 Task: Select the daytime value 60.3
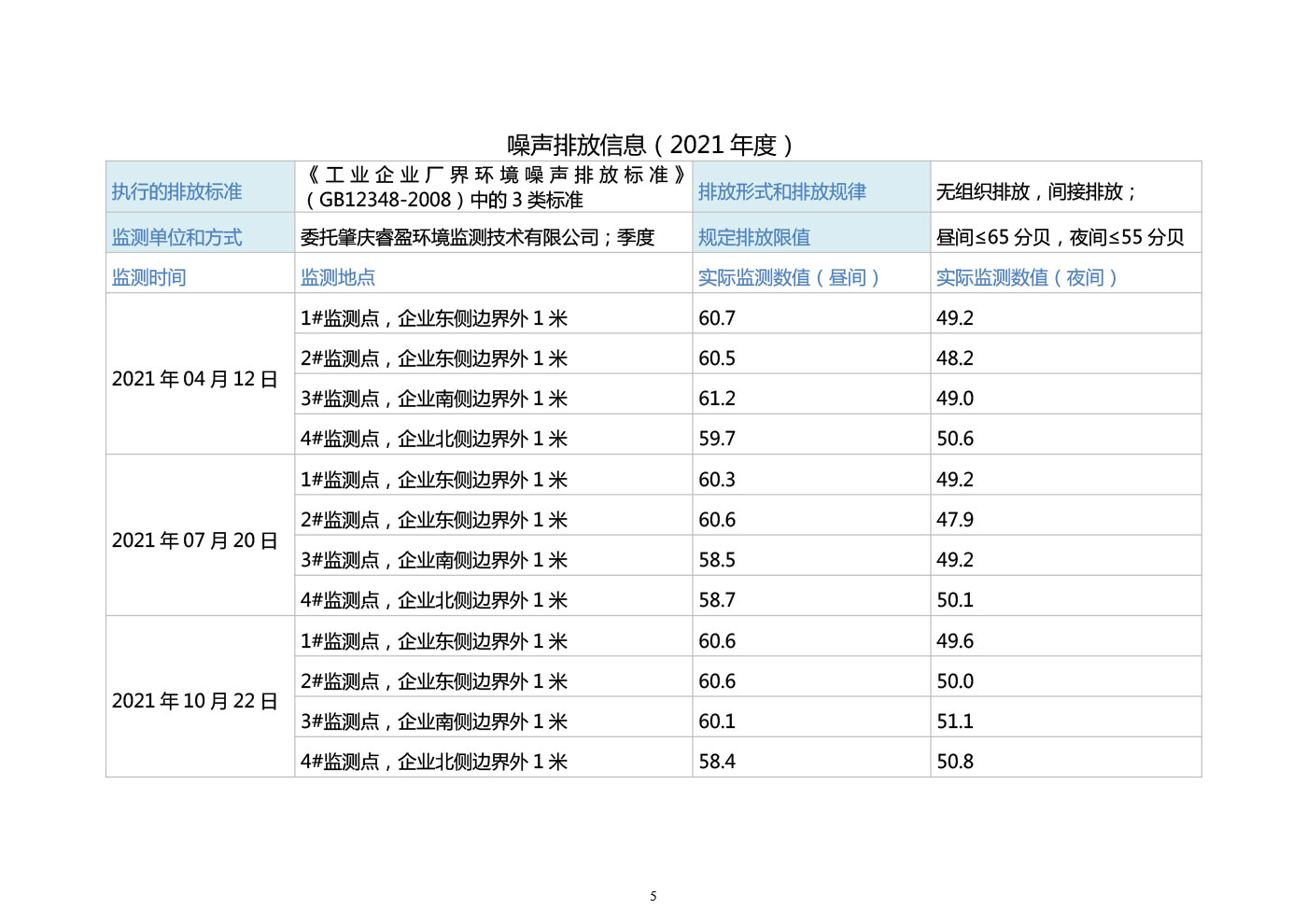(811, 475)
